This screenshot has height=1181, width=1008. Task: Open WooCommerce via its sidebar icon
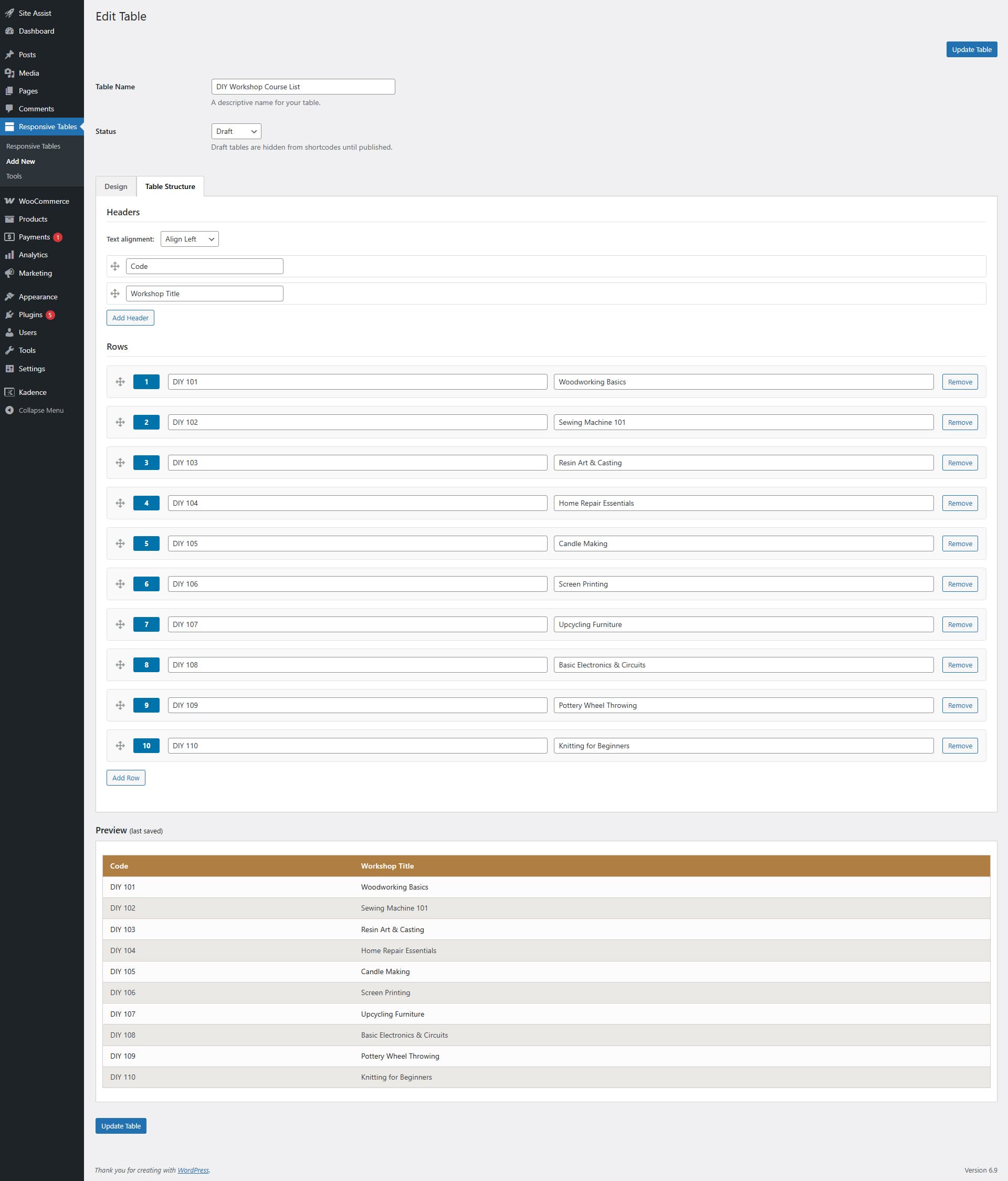(x=9, y=201)
